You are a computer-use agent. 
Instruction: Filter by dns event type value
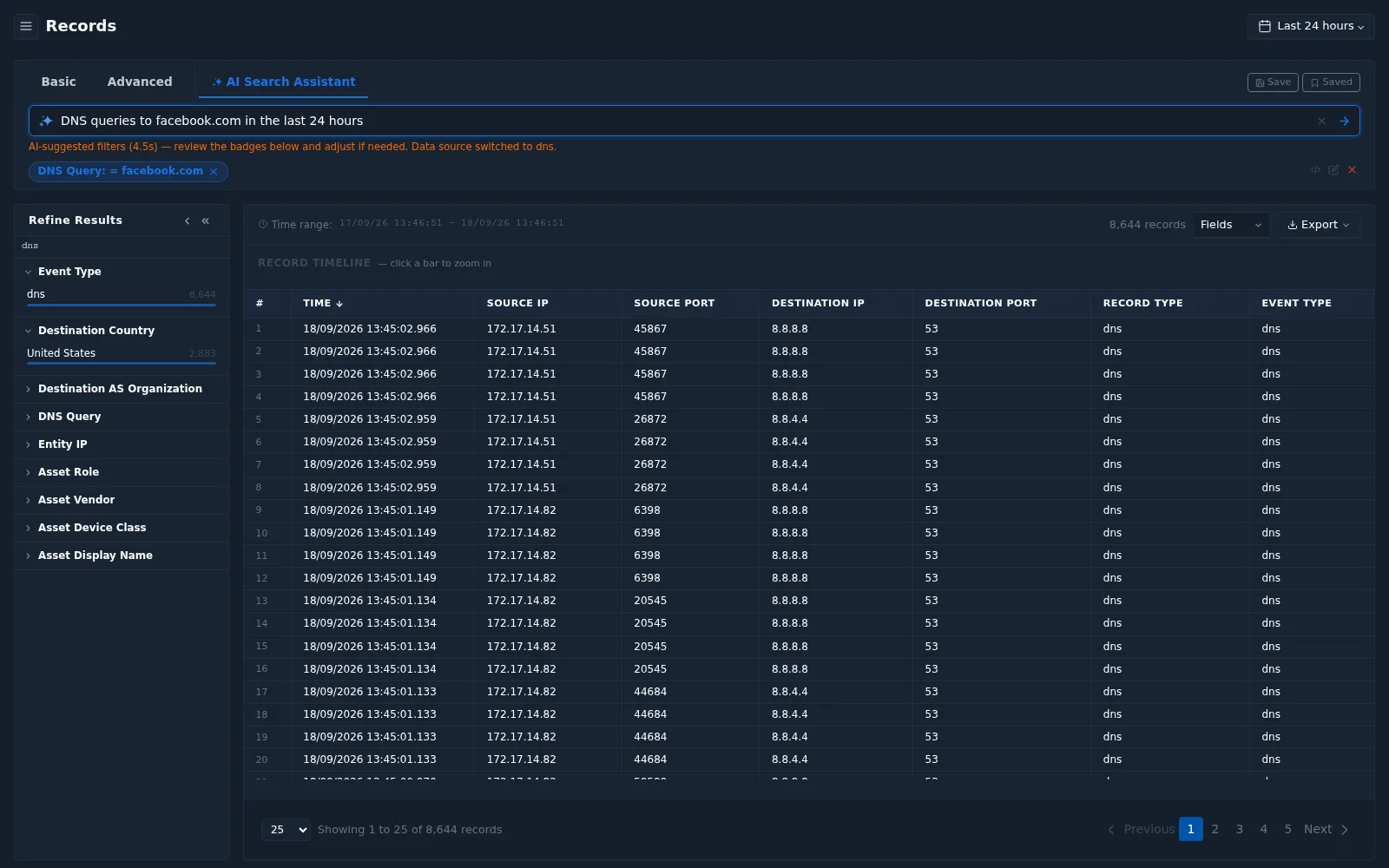[x=121, y=295]
